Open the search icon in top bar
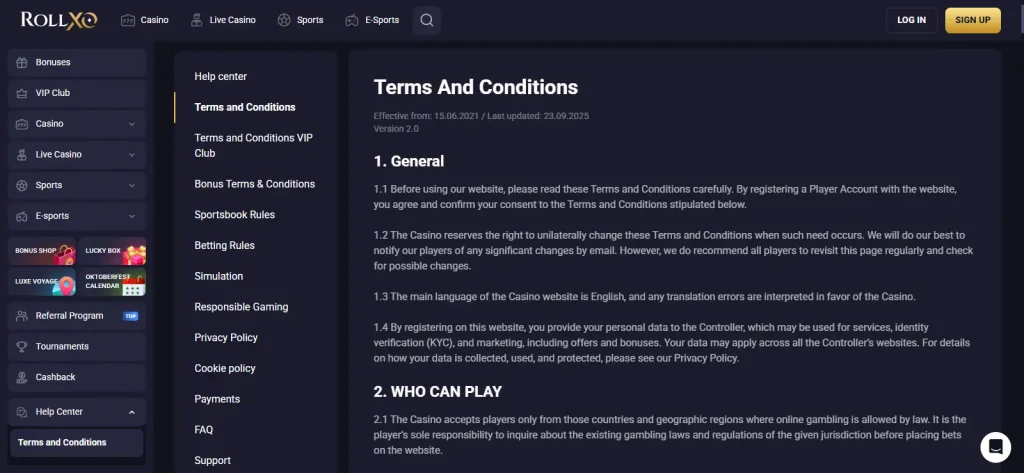Image resolution: width=1024 pixels, height=473 pixels. point(426,20)
